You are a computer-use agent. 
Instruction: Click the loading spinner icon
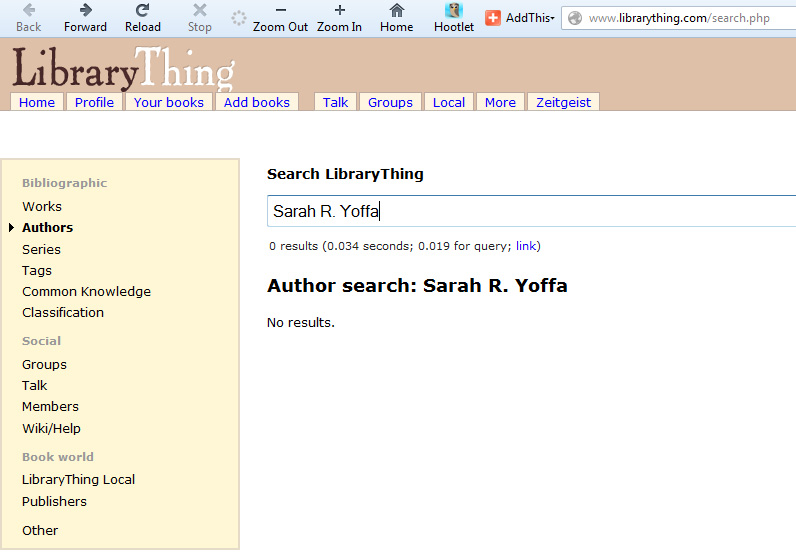(x=239, y=18)
